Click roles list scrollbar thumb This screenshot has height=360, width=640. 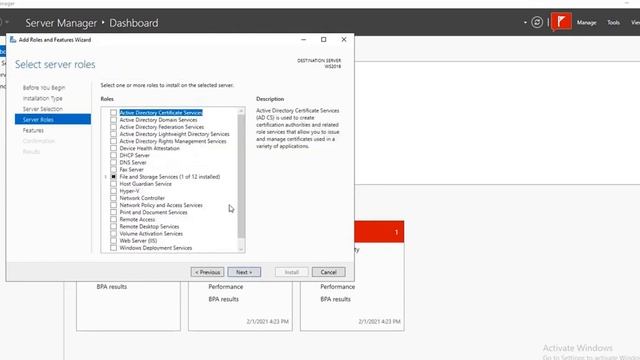(x=241, y=176)
